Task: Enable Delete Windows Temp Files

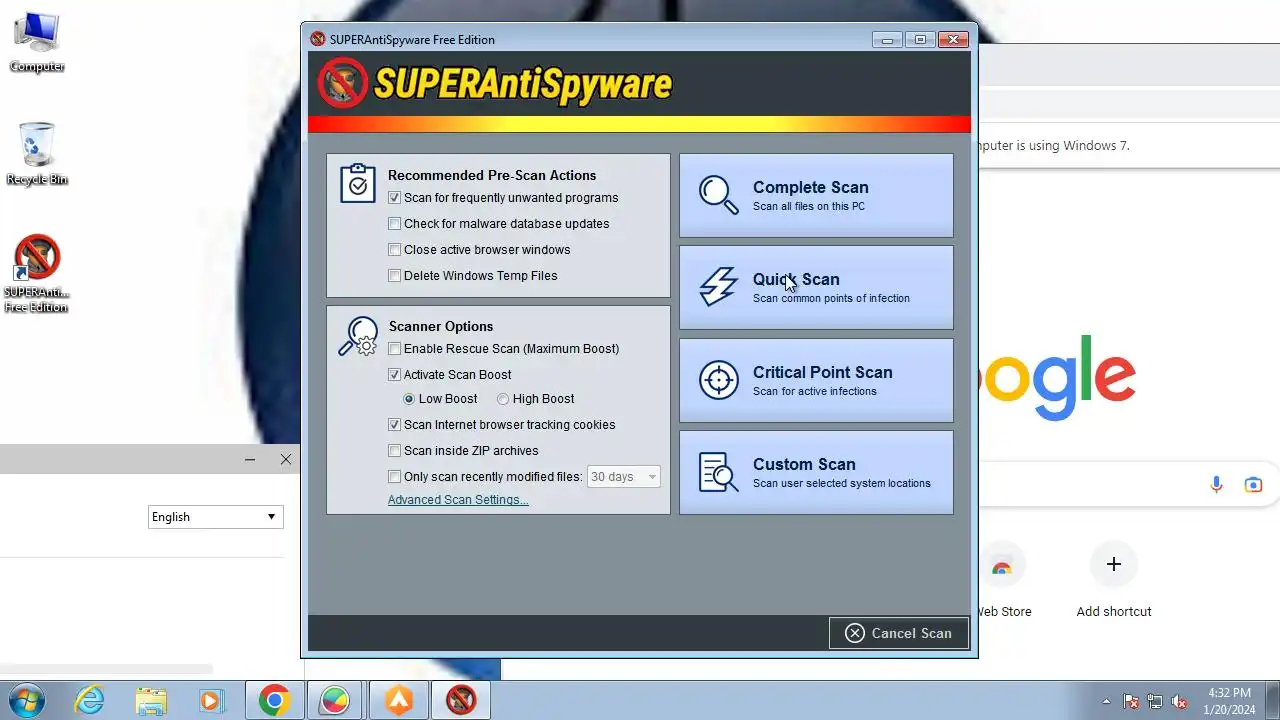Action: (394, 276)
